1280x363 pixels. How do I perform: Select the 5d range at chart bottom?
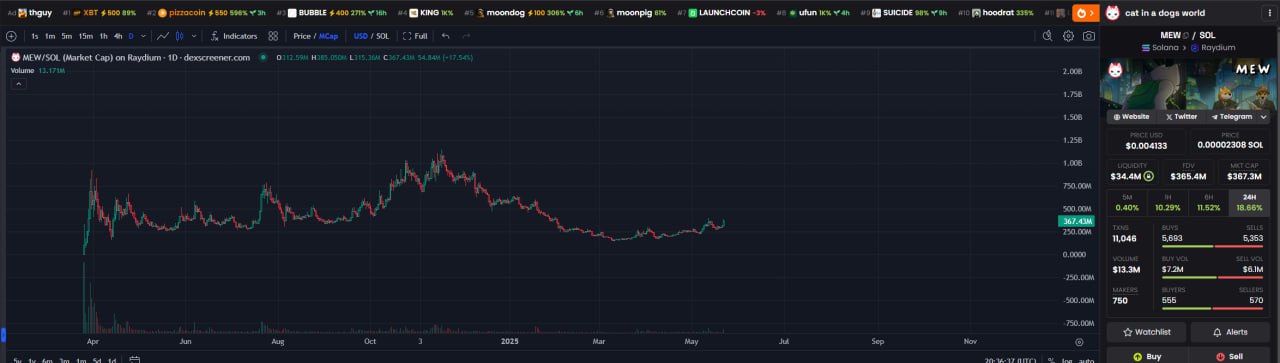click(x=97, y=360)
